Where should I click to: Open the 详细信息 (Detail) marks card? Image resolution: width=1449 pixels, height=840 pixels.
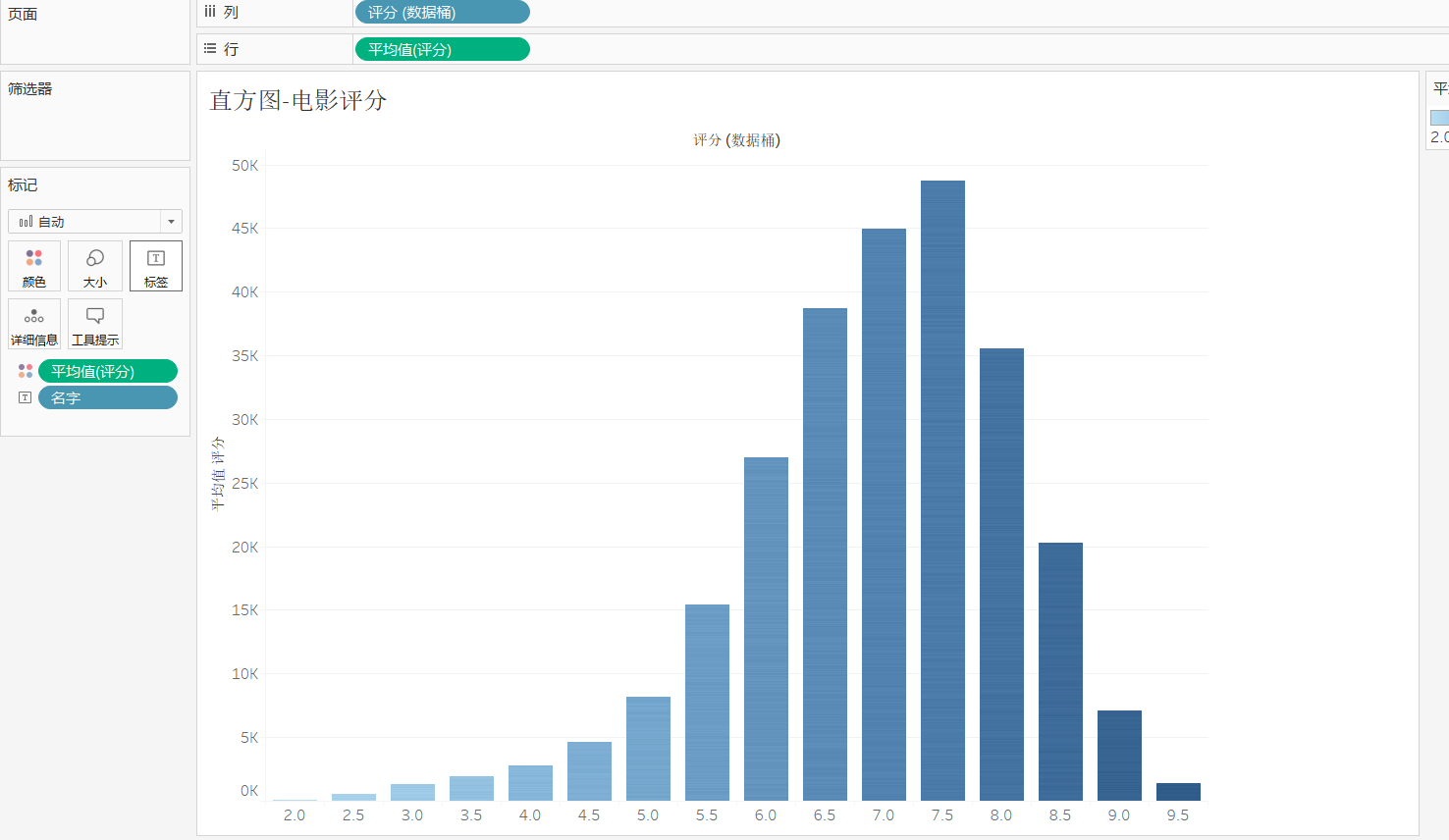(x=34, y=324)
